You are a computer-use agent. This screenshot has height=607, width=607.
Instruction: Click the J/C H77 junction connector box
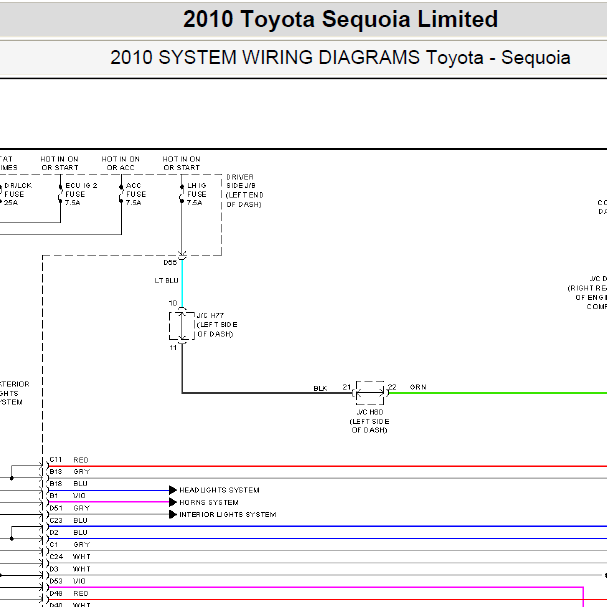[x=182, y=326]
